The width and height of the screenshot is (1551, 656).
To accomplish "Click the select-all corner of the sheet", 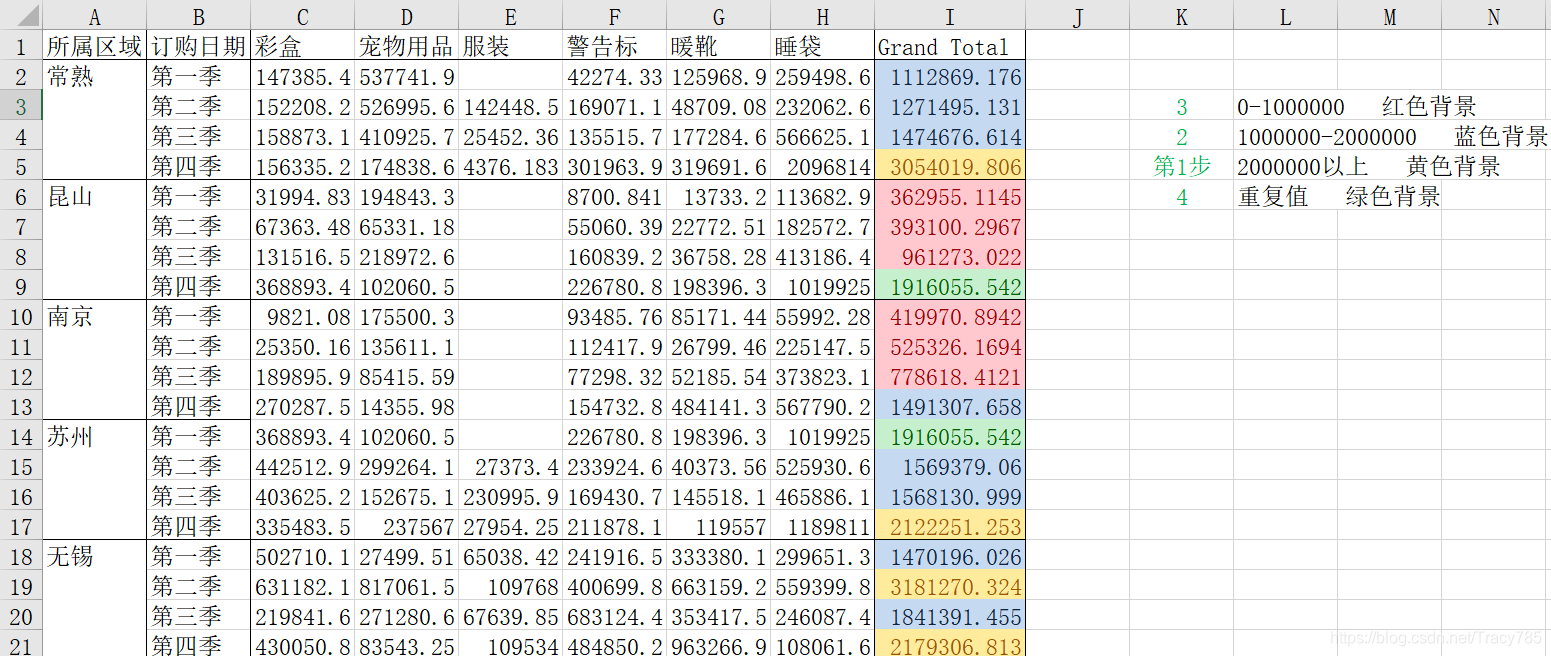I will (21, 16).
